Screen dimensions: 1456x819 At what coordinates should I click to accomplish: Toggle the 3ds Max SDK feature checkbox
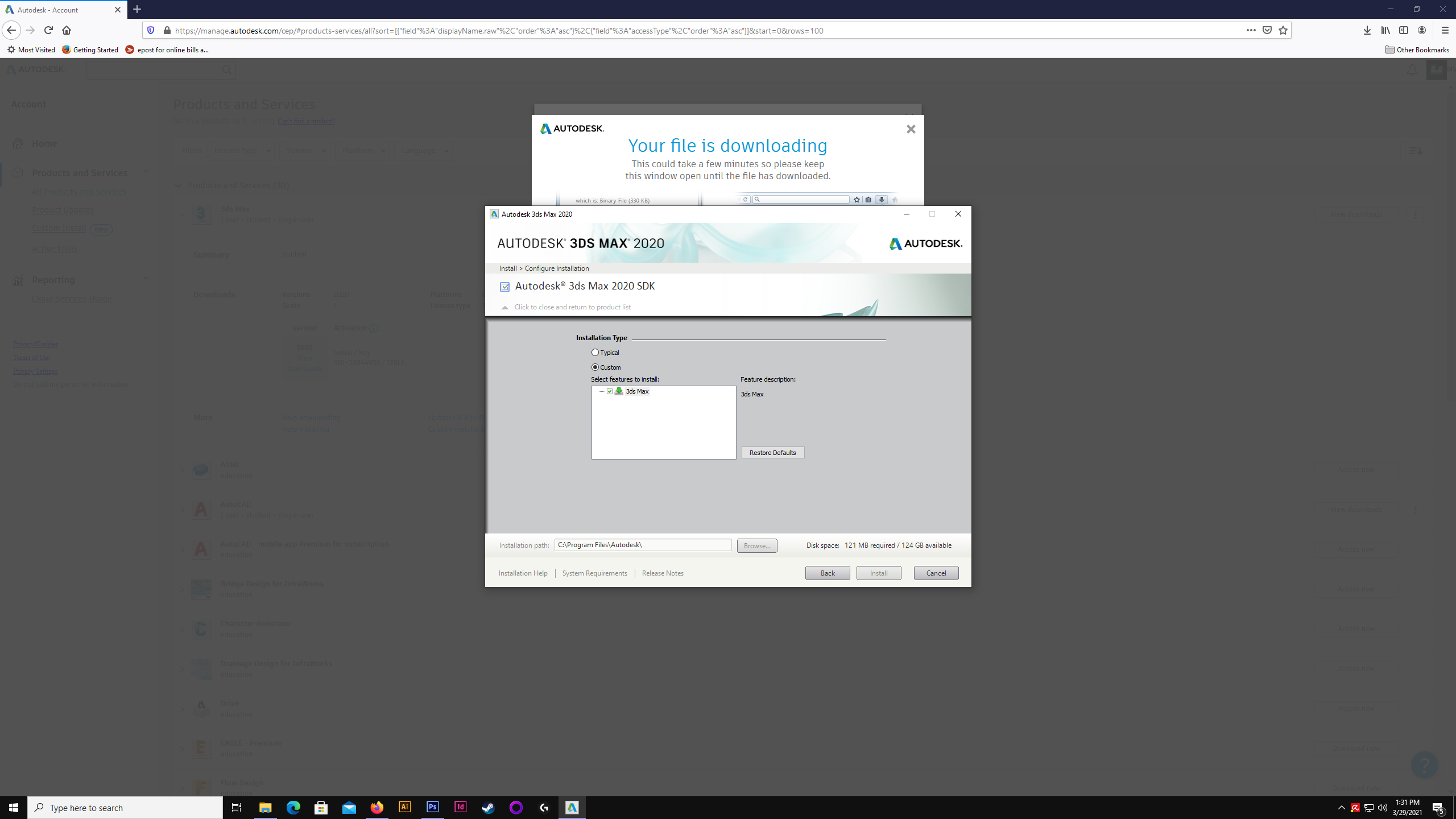(610, 391)
